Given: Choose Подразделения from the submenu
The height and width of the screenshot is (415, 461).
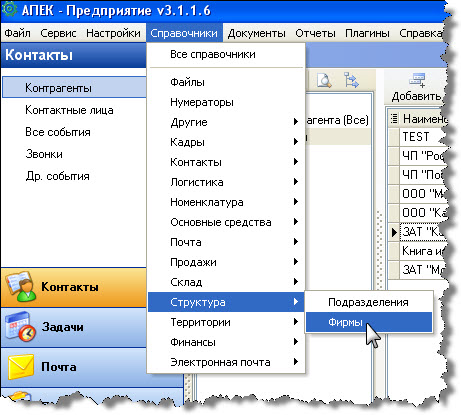Looking at the screenshot, I should tap(369, 302).
